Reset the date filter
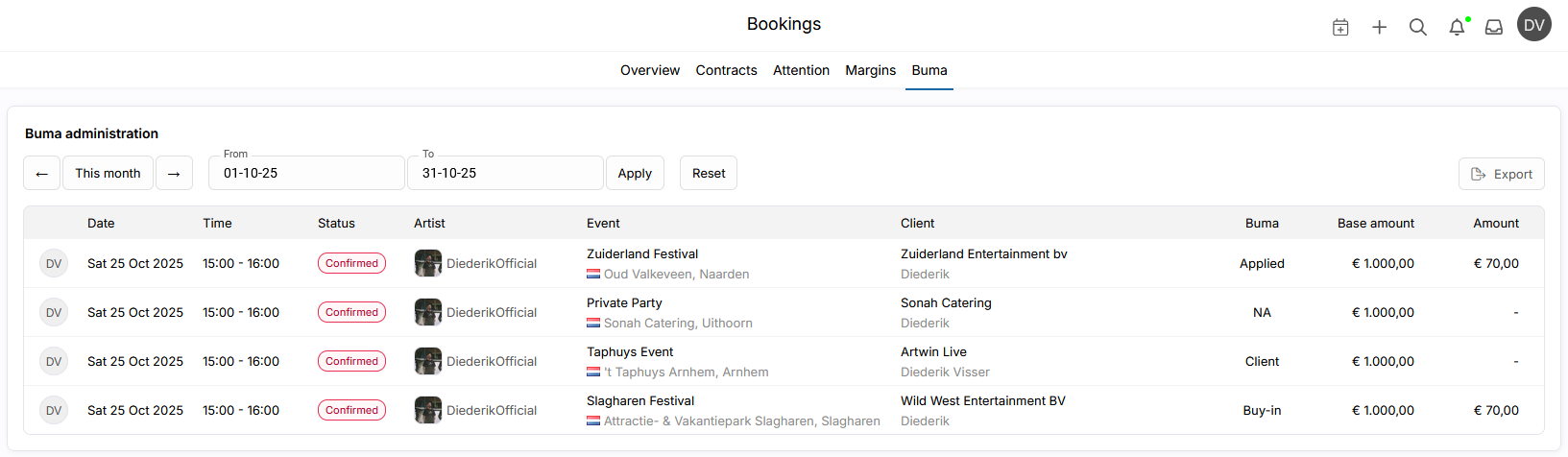1568x457 pixels. (709, 173)
